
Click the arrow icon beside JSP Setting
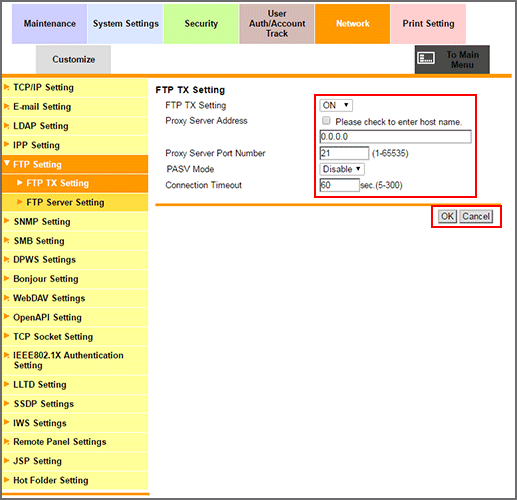(6, 461)
